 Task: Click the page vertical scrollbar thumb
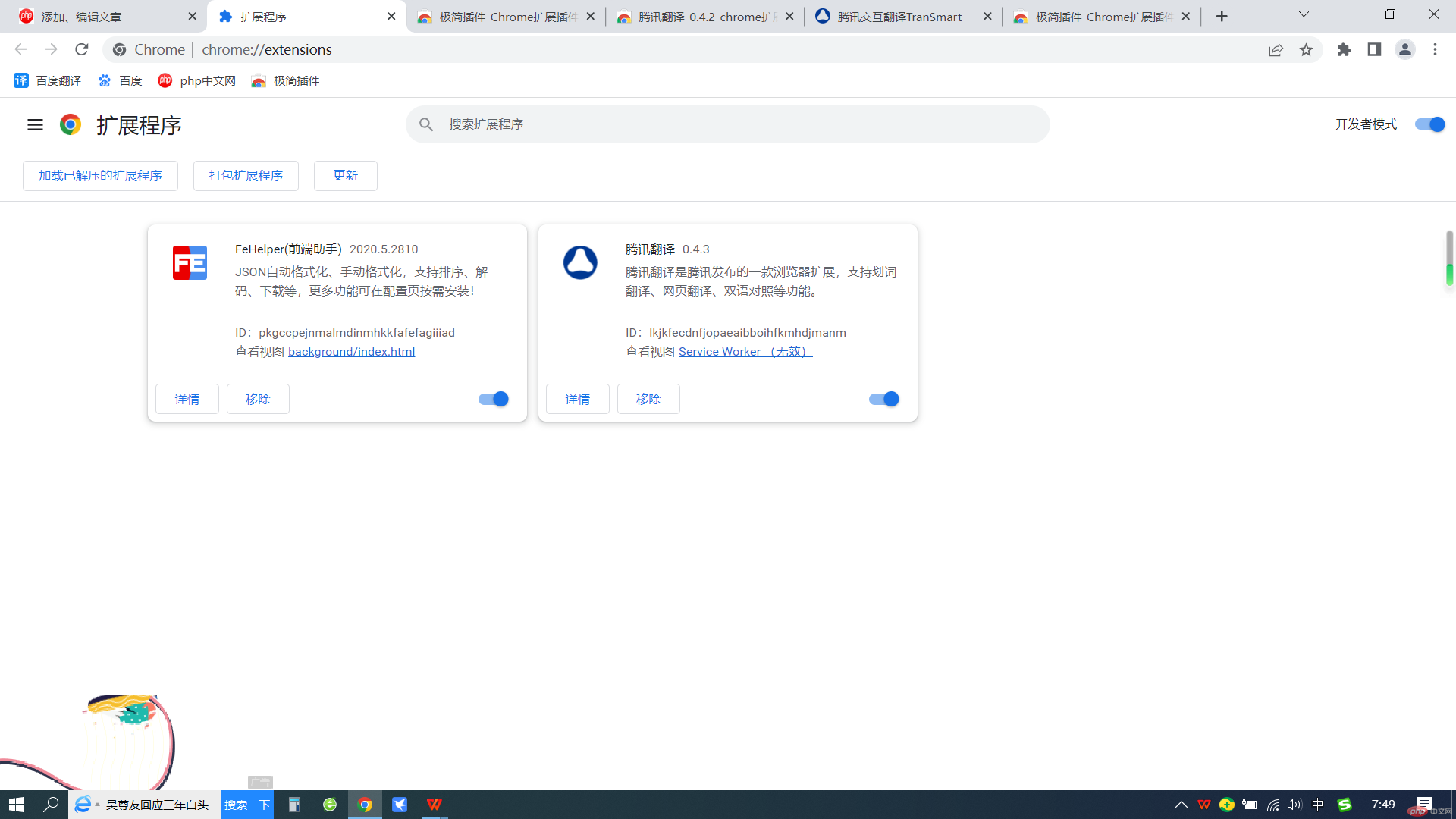[1449, 258]
